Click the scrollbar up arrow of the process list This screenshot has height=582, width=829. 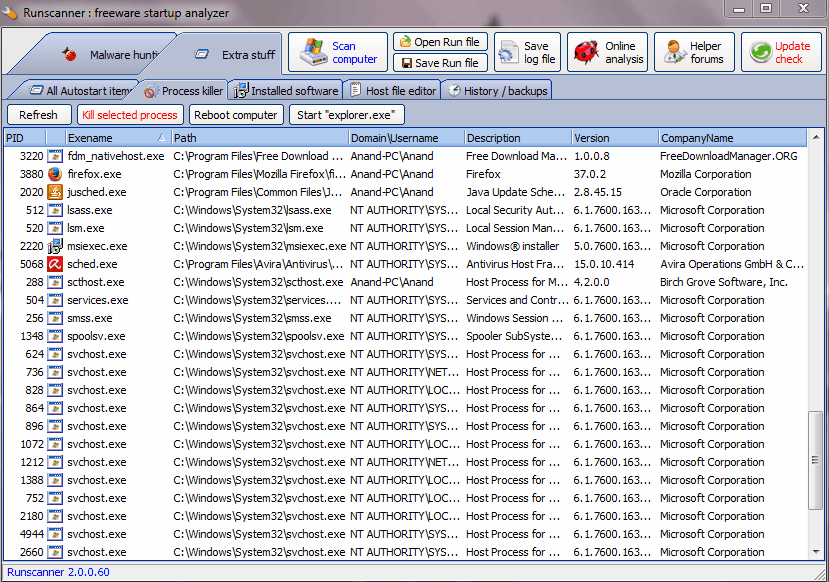(816, 136)
